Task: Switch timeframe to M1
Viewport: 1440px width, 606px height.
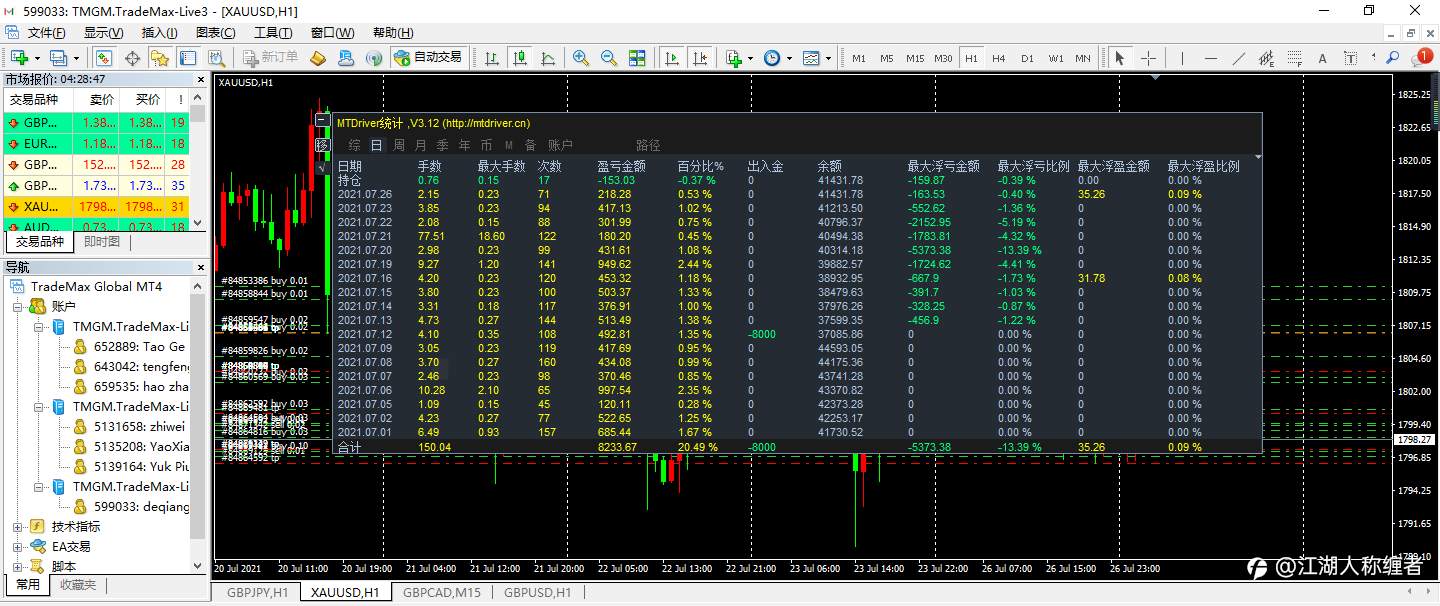Action: (859, 58)
